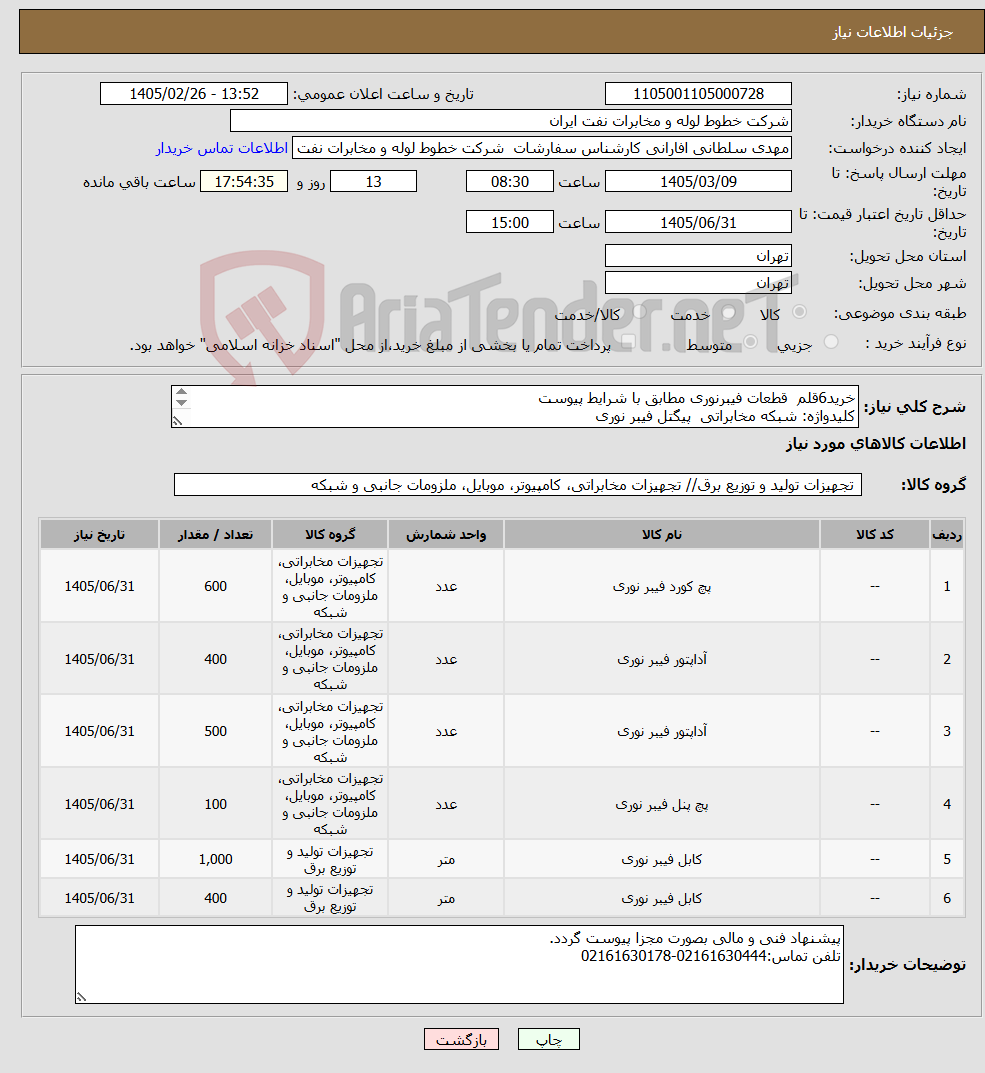Click the announcement date field 1405/02/26 - 13:52
The image size is (985, 1073).
194,94
